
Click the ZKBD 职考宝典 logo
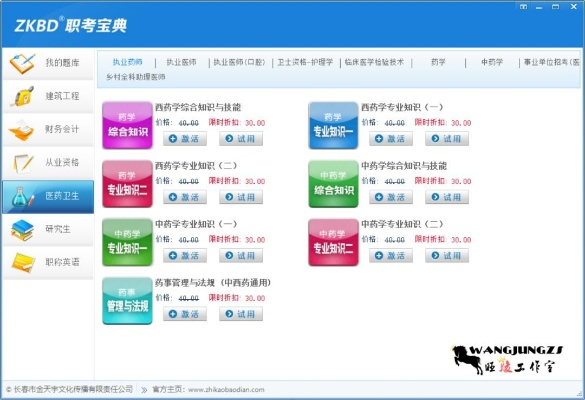pos(71,25)
